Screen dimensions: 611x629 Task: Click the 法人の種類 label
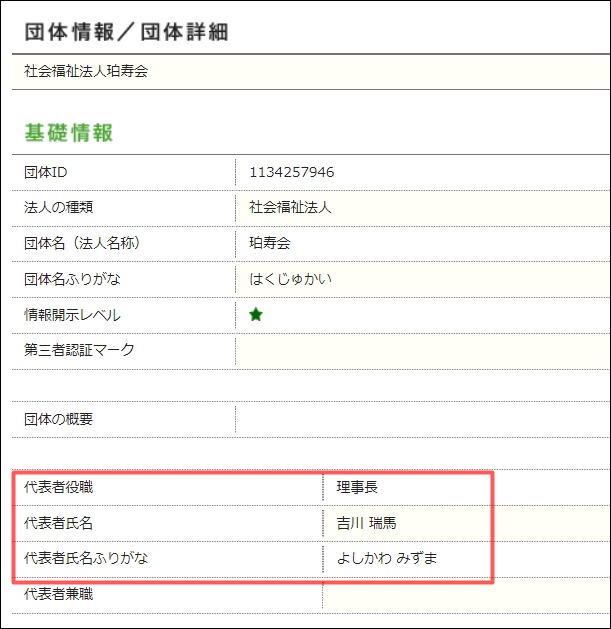pos(59,207)
